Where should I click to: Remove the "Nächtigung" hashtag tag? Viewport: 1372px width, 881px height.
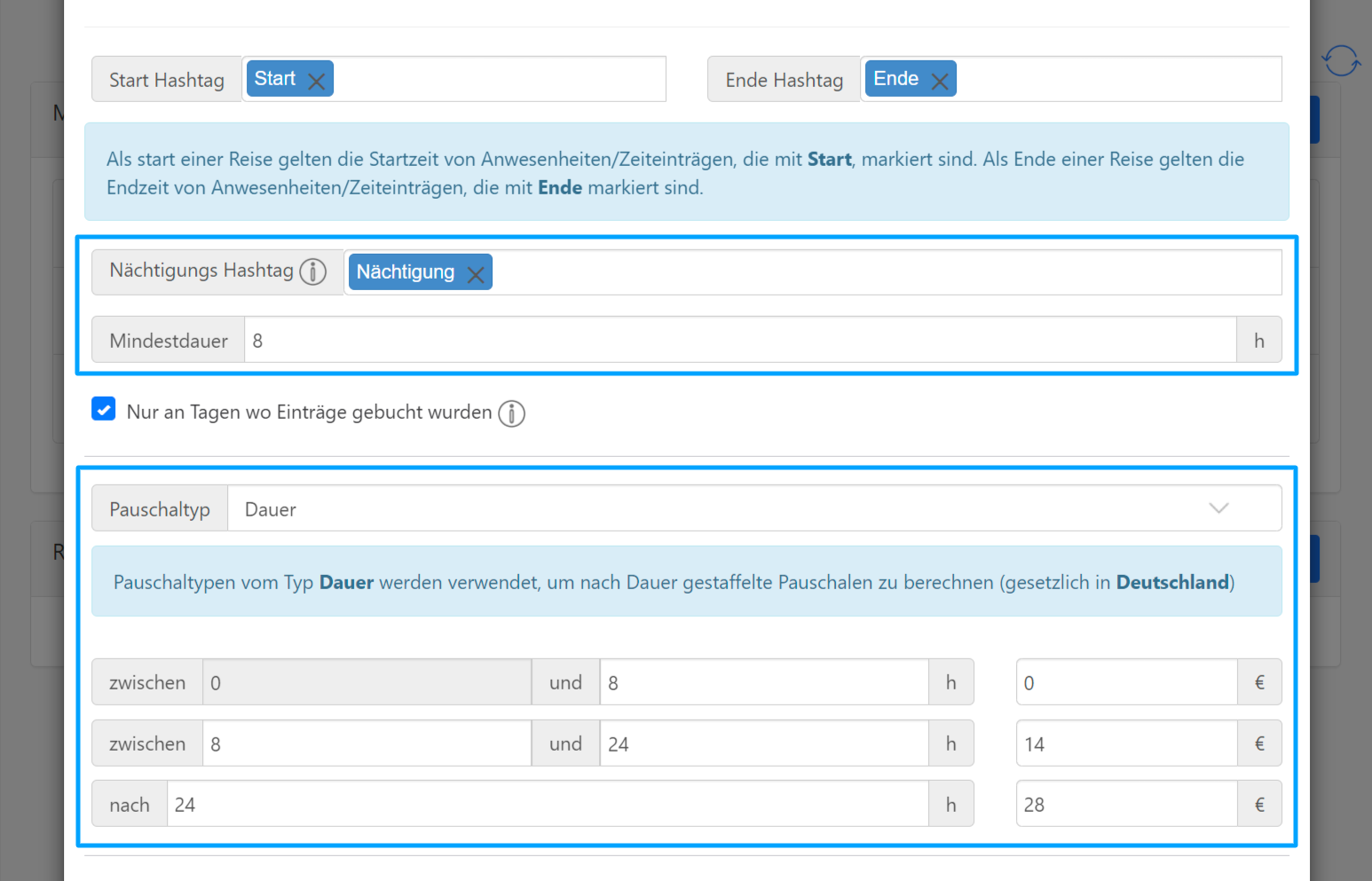pyautogui.click(x=476, y=272)
